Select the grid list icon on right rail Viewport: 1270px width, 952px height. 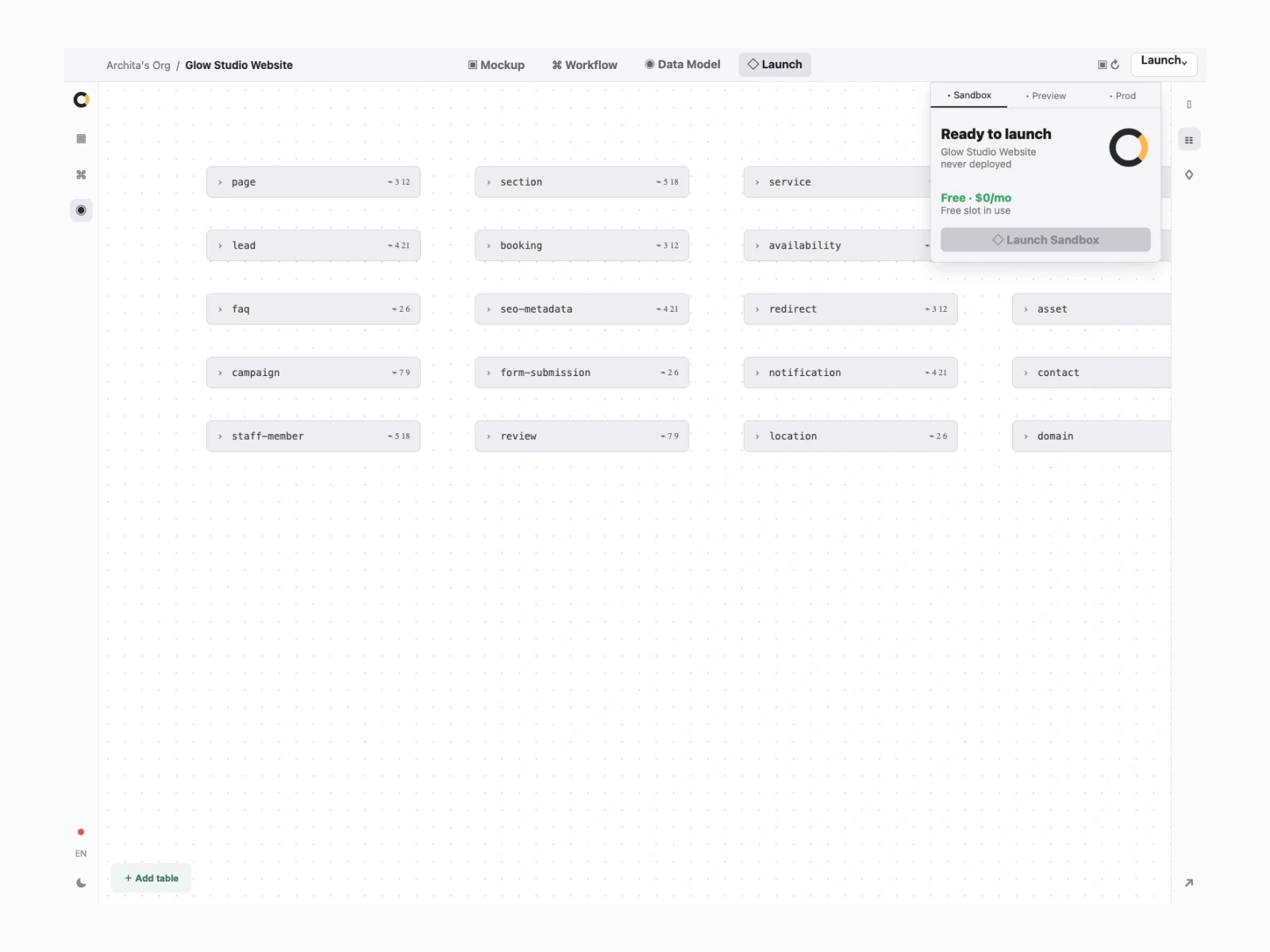1189,140
